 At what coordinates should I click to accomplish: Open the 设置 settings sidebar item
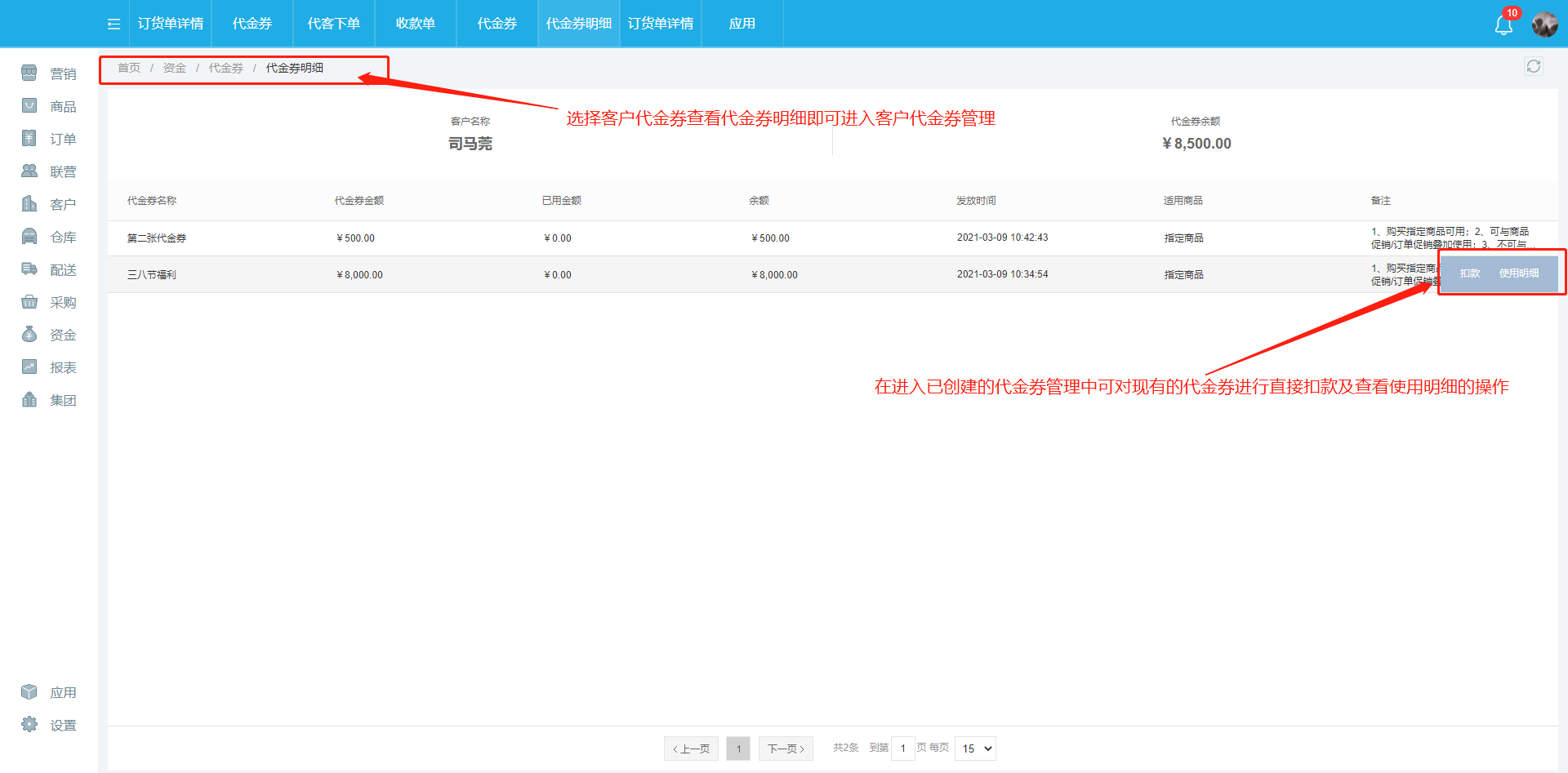coord(49,725)
